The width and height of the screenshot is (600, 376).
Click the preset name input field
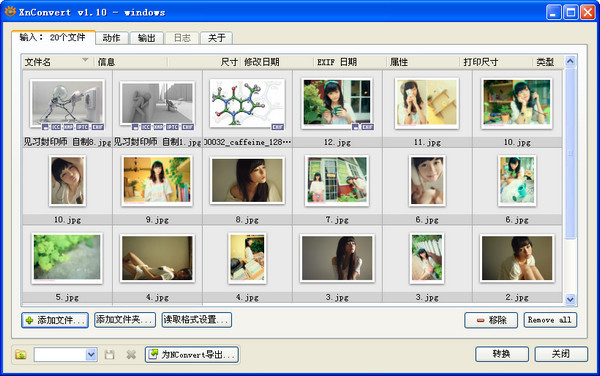pyautogui.click(x=60, y=355)
